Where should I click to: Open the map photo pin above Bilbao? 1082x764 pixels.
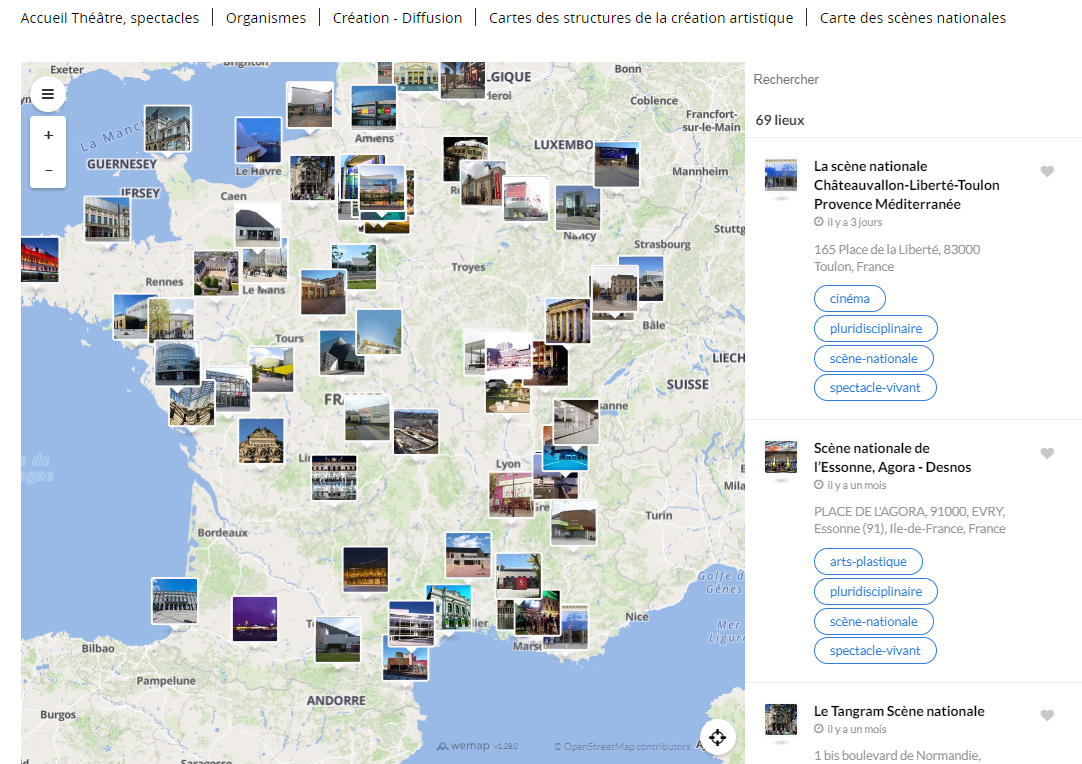[x=175, y=601]
